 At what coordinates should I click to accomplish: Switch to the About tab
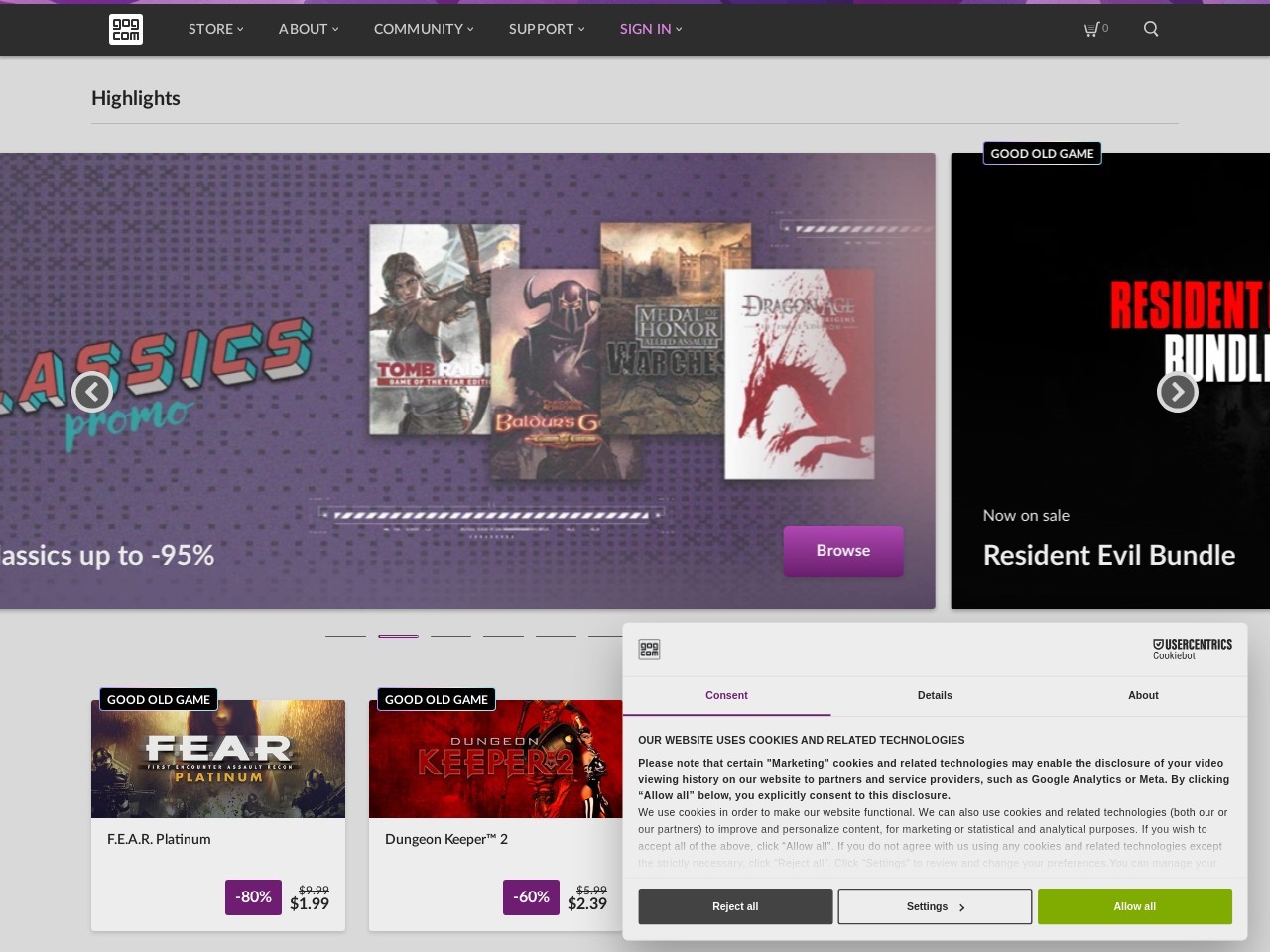tap(1143, 696)
